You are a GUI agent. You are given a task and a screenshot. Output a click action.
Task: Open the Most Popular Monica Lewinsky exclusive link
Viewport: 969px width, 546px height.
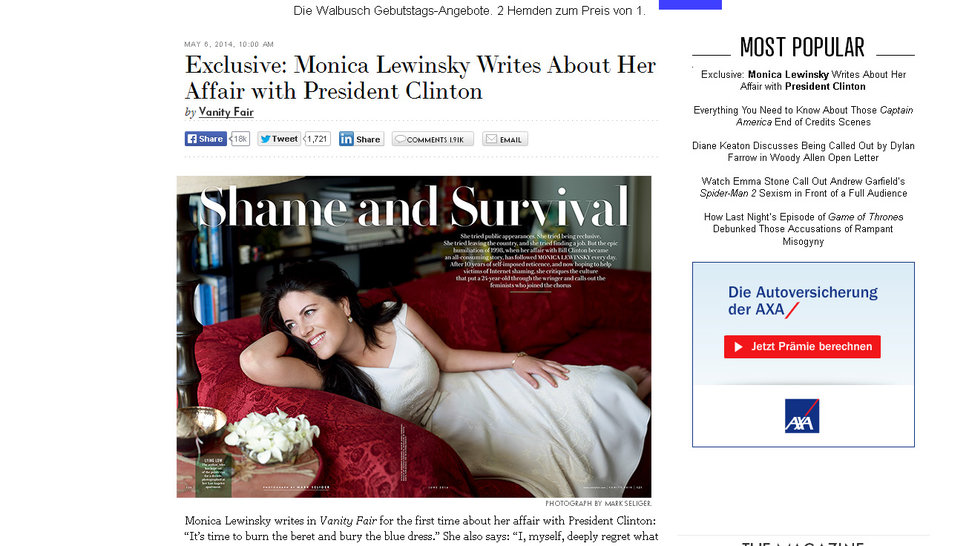(x=803, y=80)
